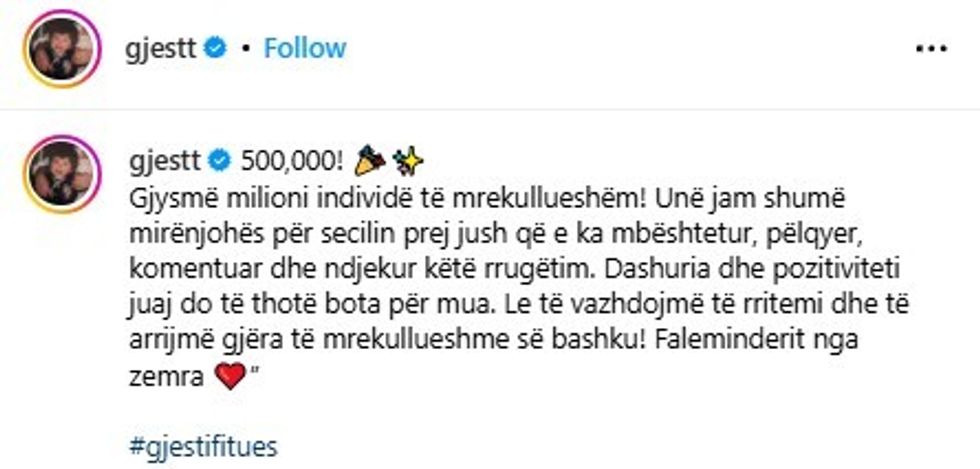This screenshot has width=980, height=469.
Task: Click the verified badge in the post header
Action: [x=216, y=47]
